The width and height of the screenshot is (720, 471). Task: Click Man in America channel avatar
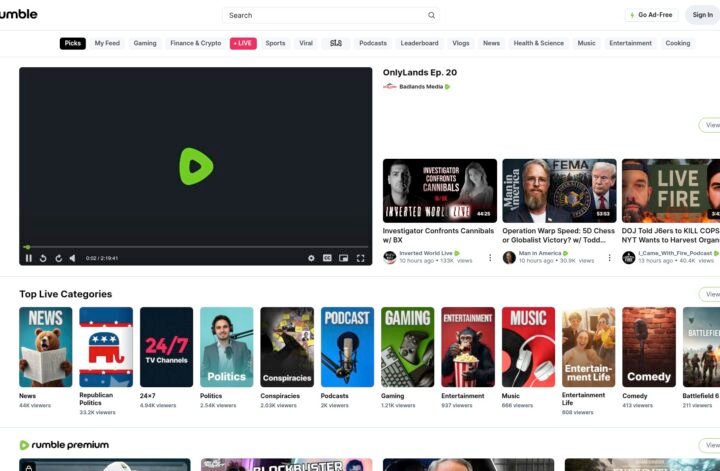pyautogui.click(x=509, y=258)
